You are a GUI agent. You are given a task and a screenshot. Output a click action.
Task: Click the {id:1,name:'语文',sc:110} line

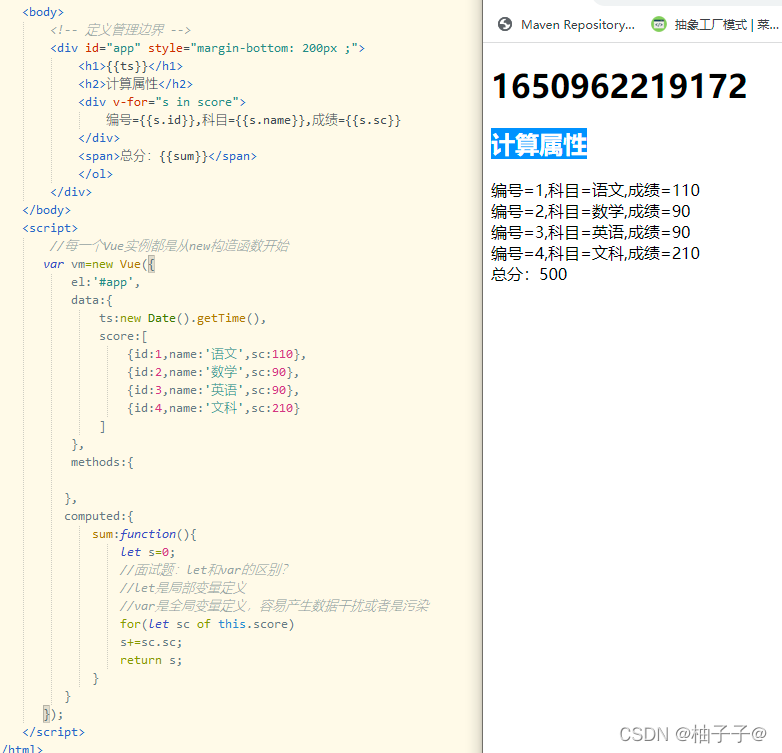216,354
